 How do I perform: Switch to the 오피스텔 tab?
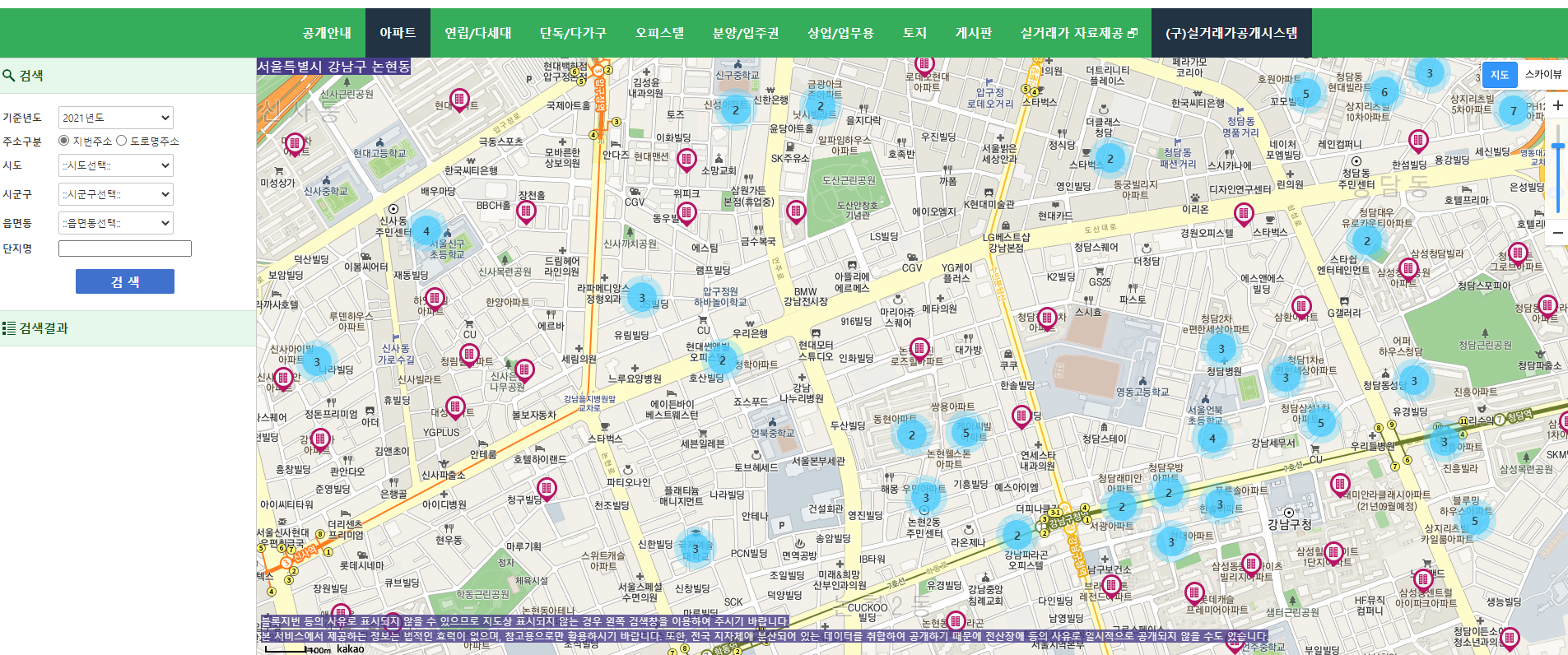tap(659, 33)
